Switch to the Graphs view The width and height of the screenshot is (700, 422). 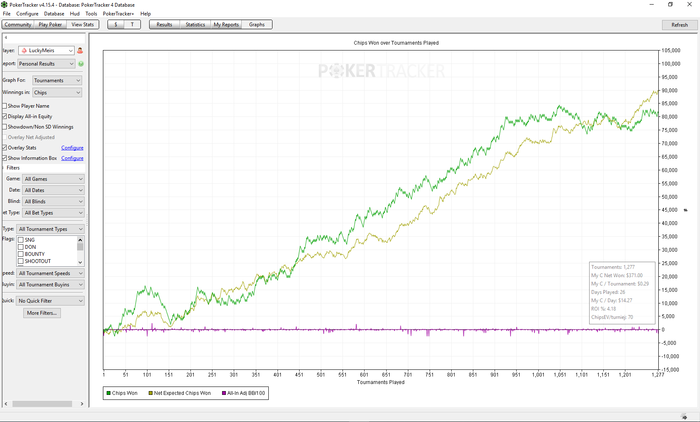257,25
